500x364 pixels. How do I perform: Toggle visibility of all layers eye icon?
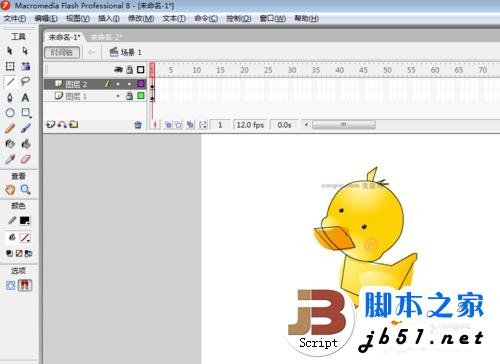[118, 70]
